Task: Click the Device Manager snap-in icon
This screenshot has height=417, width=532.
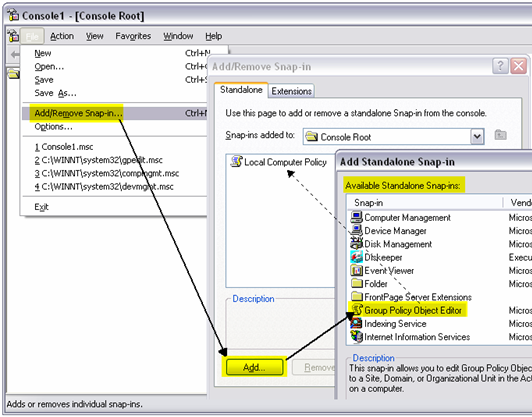Action: pos(356,231)
